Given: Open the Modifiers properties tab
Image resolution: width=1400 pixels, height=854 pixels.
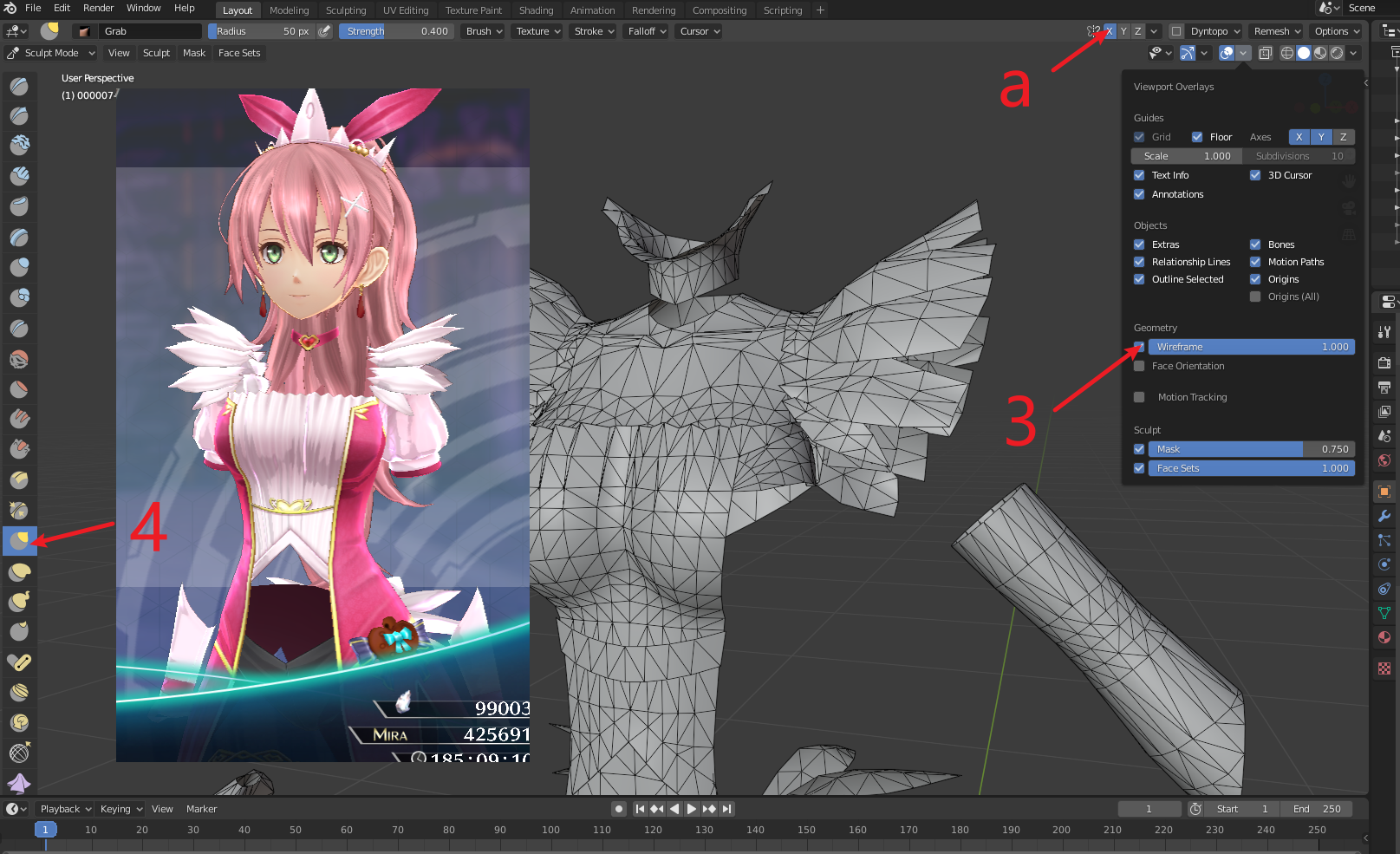Looking at the screenshot, I should 1384,516.
